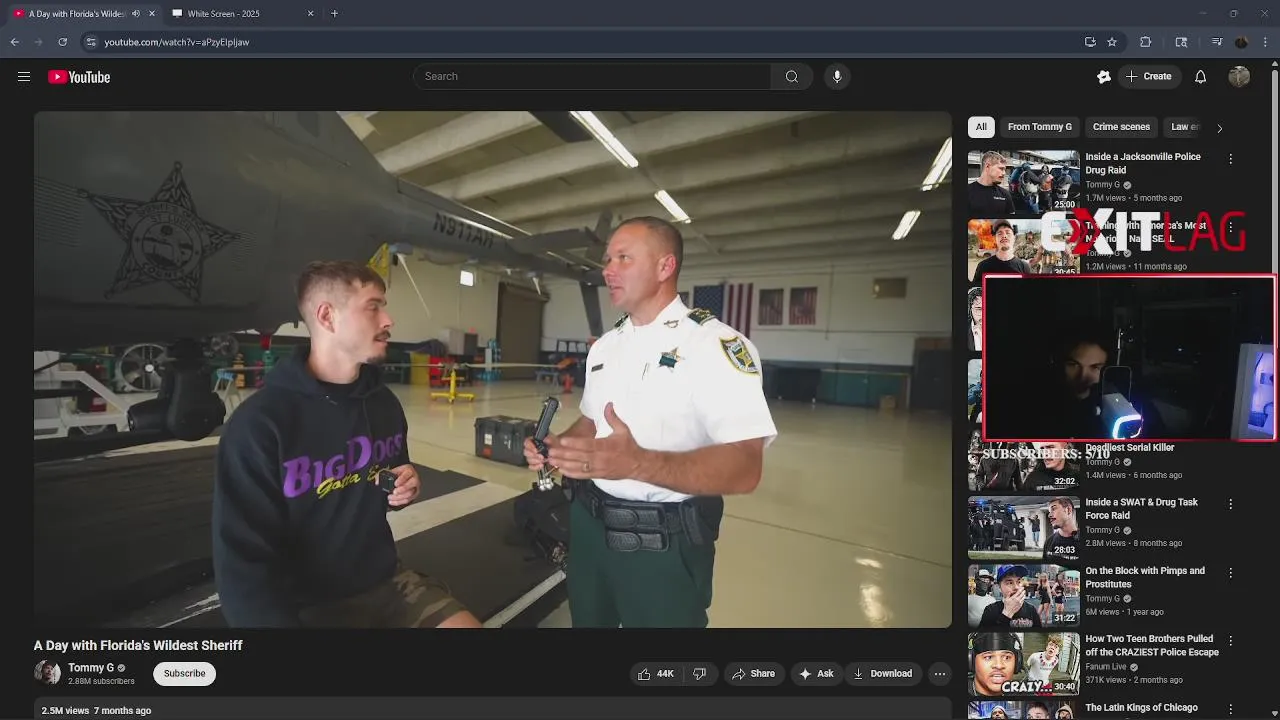Image resolution: width=1280 pixels, height=720 pixels.
Task: Click the sparkle icon left of Create
Action: (1104, 77)
